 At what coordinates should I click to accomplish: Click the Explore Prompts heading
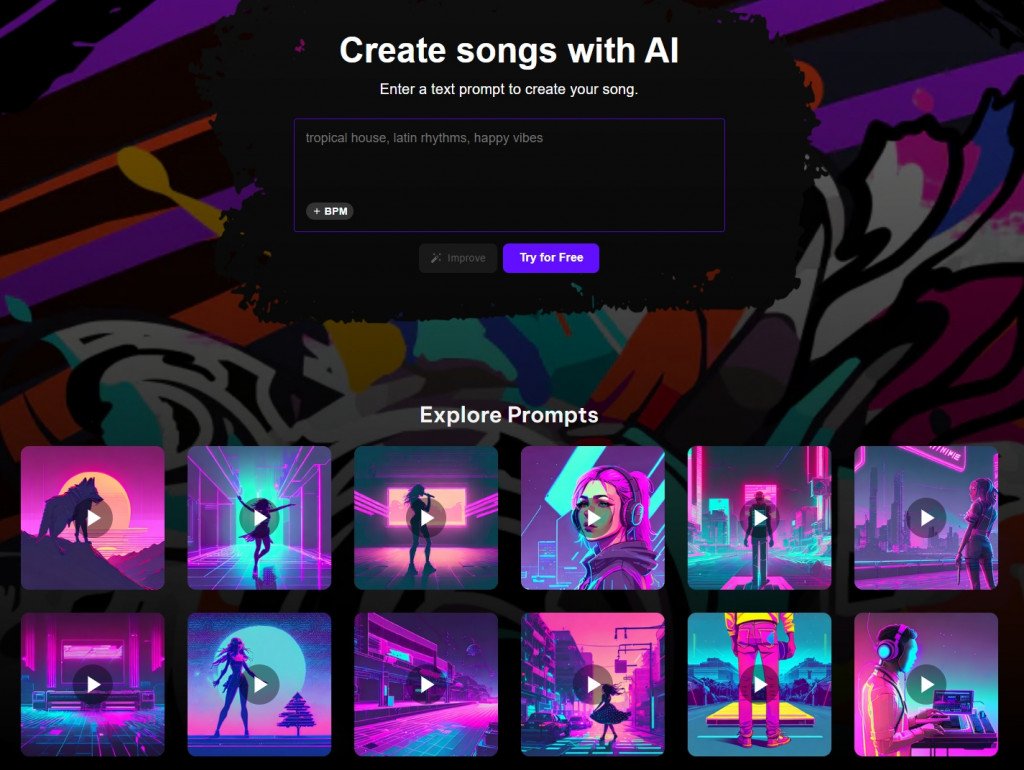pos(509,415)
